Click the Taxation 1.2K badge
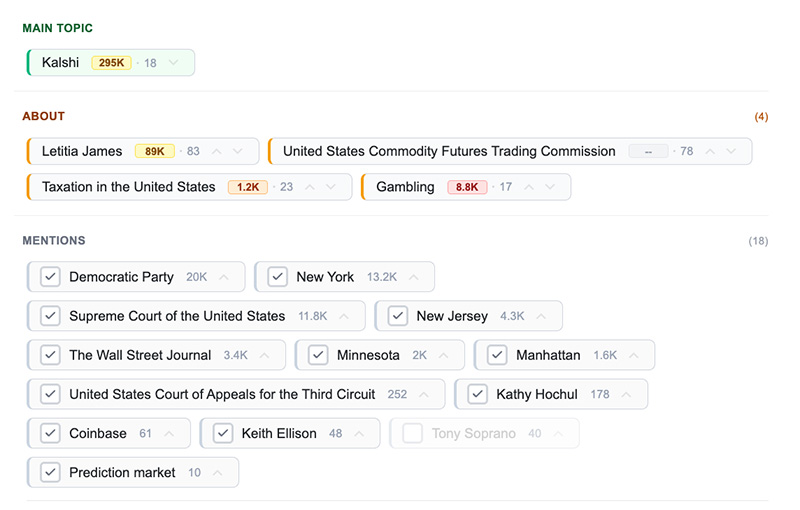The height and width of the screenshot is (510, 800). [248, 187]
